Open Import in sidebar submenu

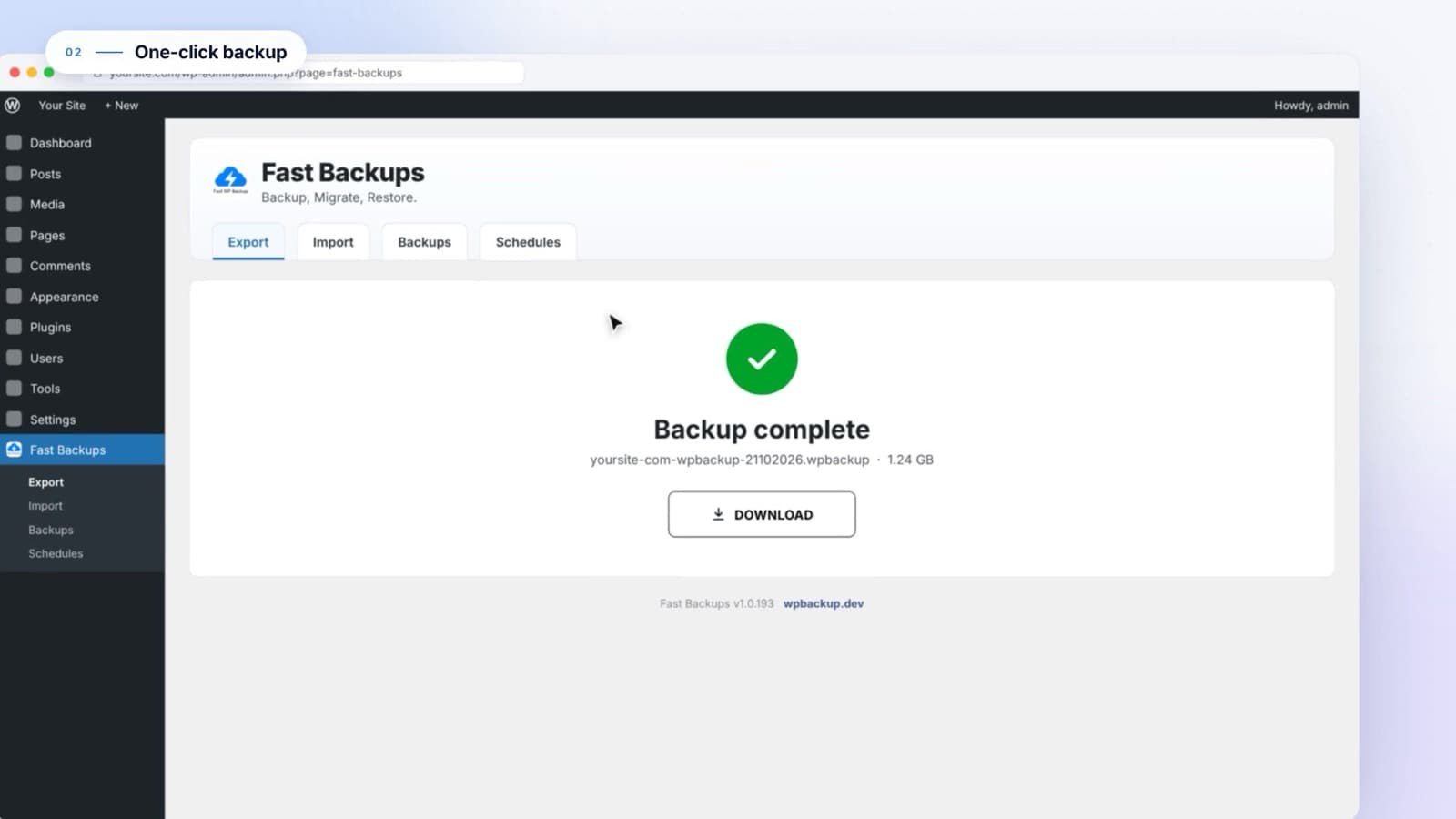tap(45, 506)
